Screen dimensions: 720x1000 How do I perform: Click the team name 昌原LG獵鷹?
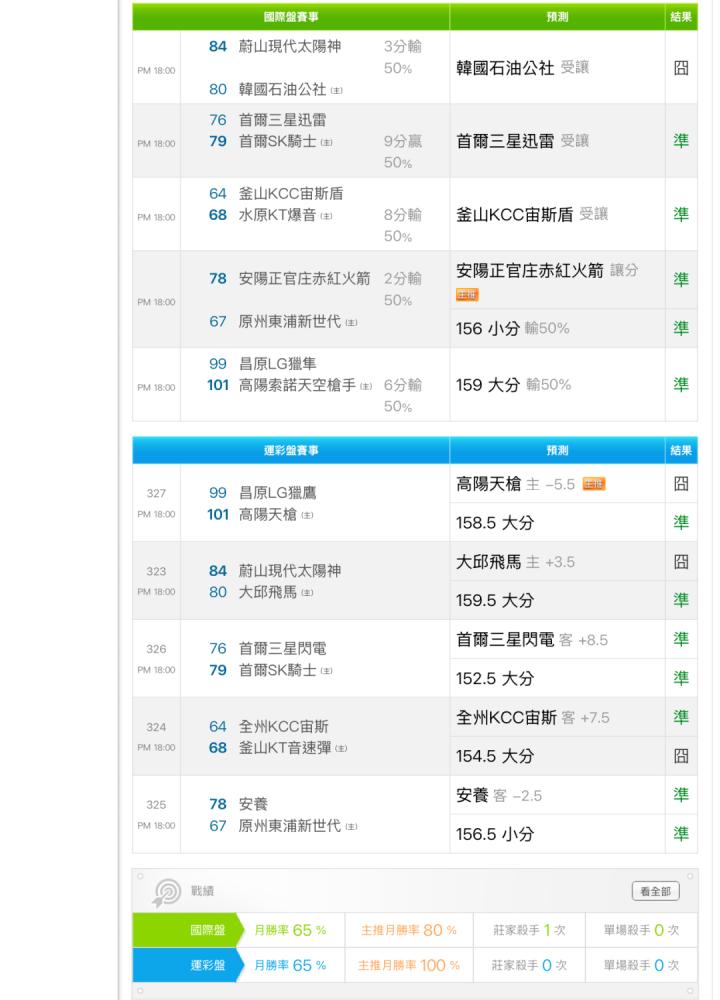[277, 492]
